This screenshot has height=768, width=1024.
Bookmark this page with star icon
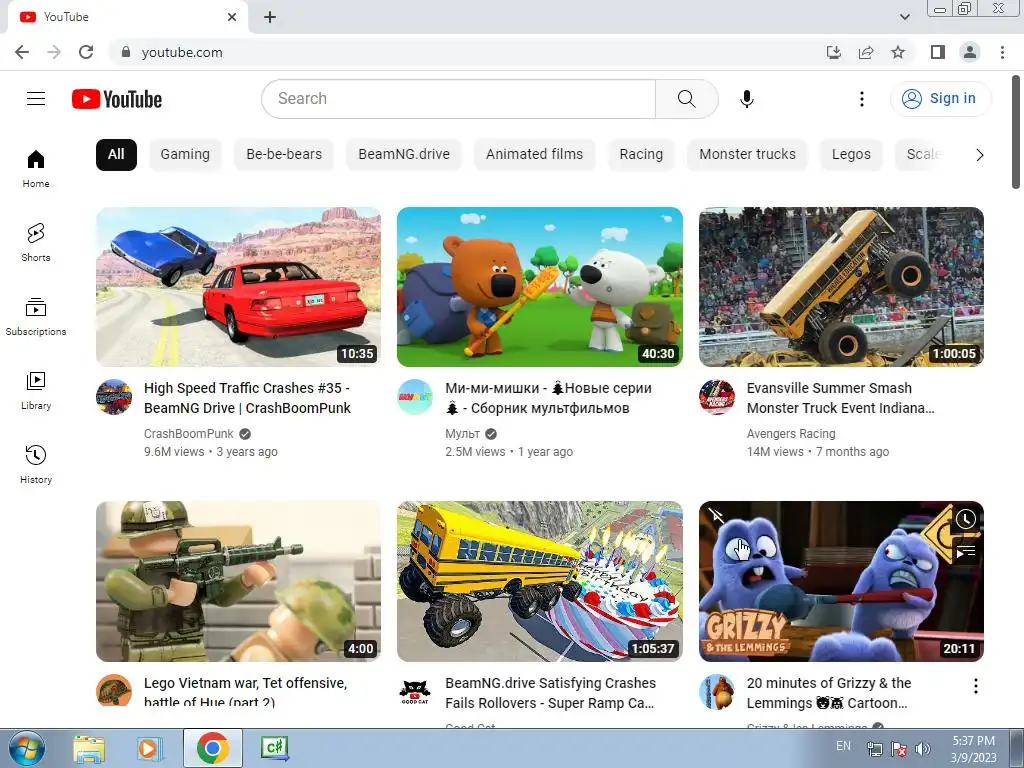pos(898,52)
